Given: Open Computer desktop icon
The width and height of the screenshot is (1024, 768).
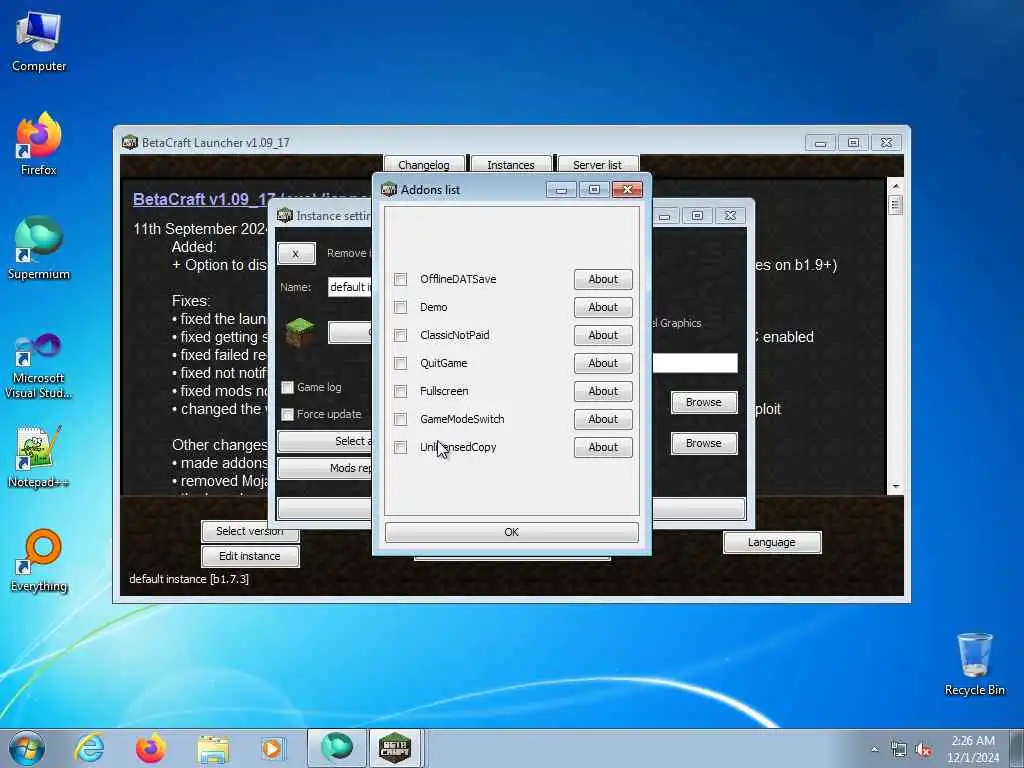Looking at the screenshot, I should point(39,42).
